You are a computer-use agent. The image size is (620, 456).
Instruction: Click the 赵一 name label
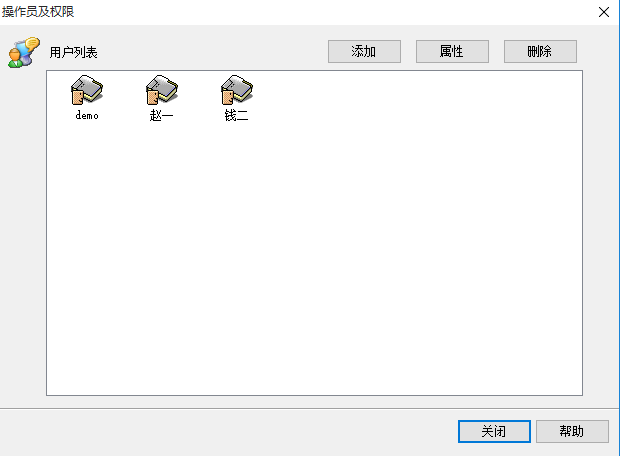click(161, 115)
